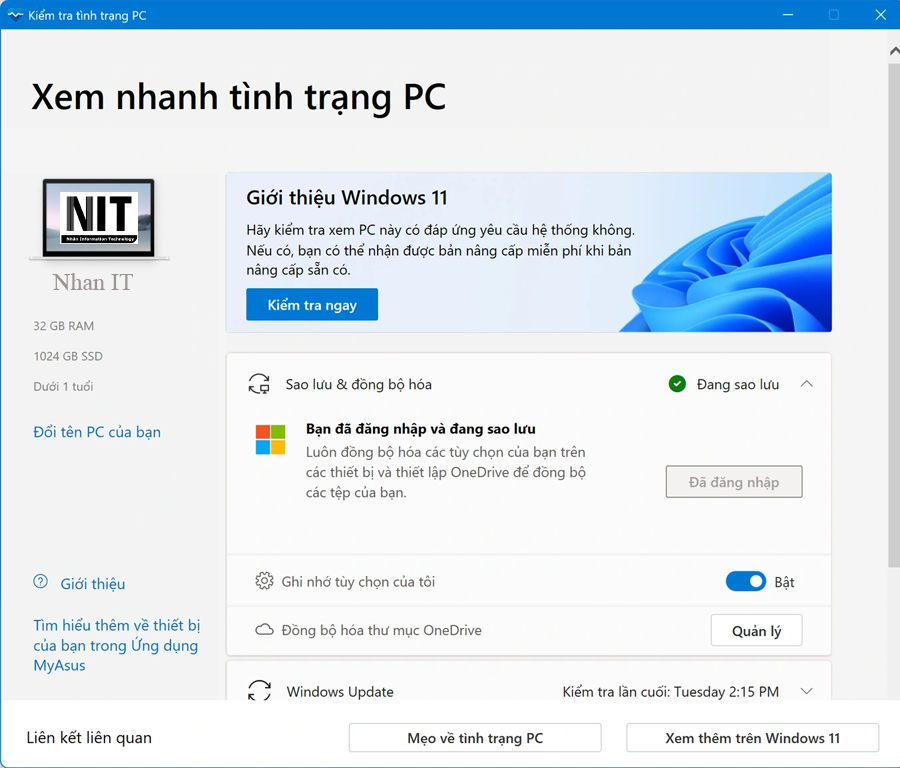Click the Đồng bộ hóa thư mục OneDrive label
Image resolution: width=900 pixels, height=768 pixels.
(381, 630)
